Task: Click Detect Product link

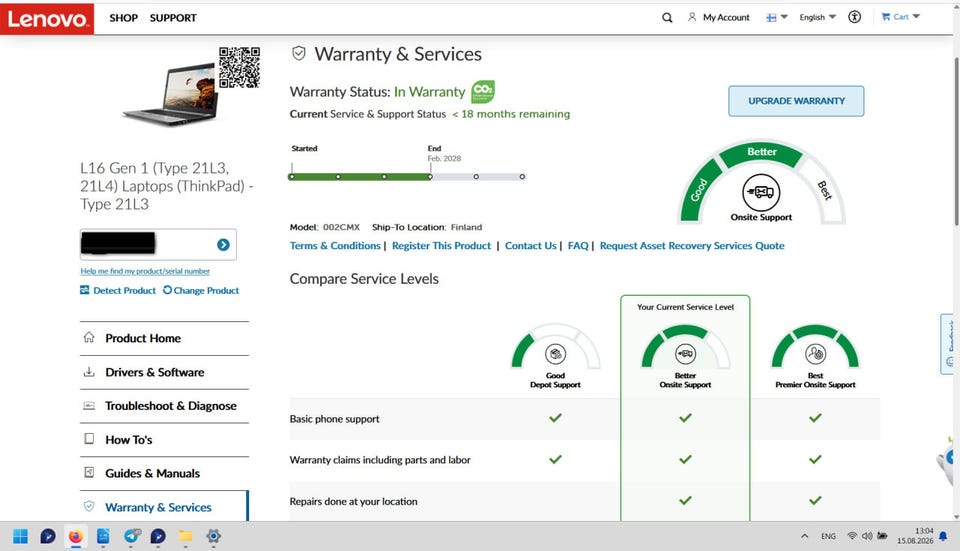Action: (x=118, y=290)
